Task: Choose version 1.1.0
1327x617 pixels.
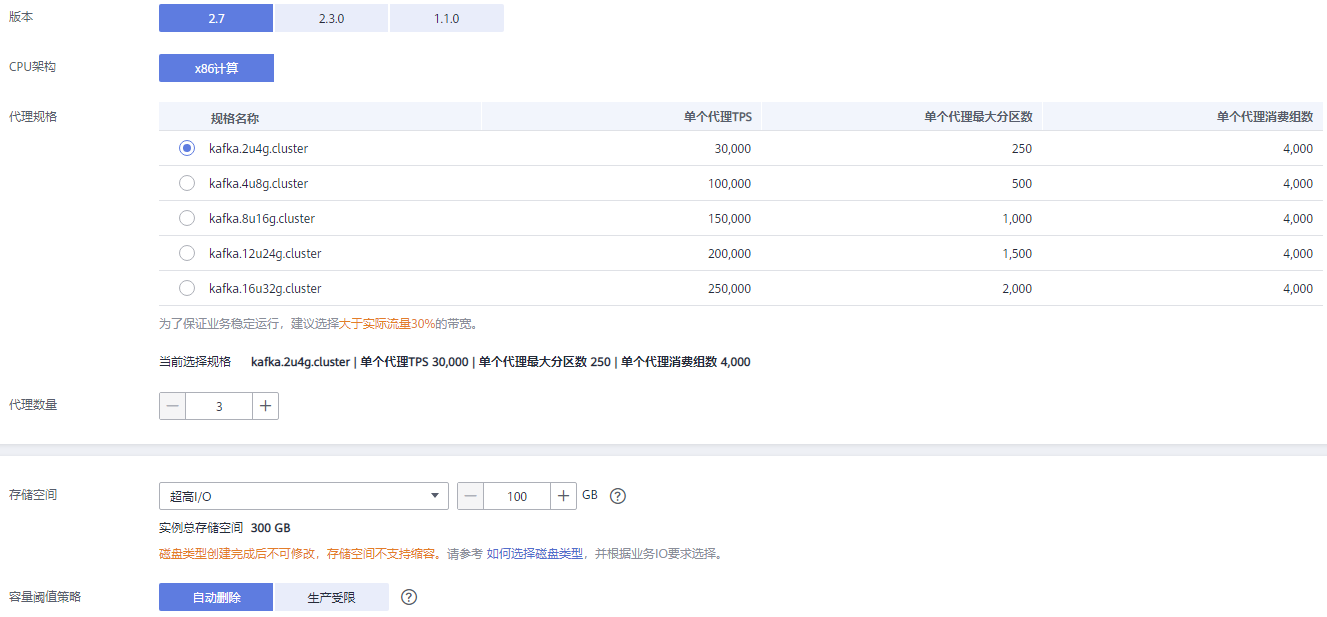Action: (446, 18)
